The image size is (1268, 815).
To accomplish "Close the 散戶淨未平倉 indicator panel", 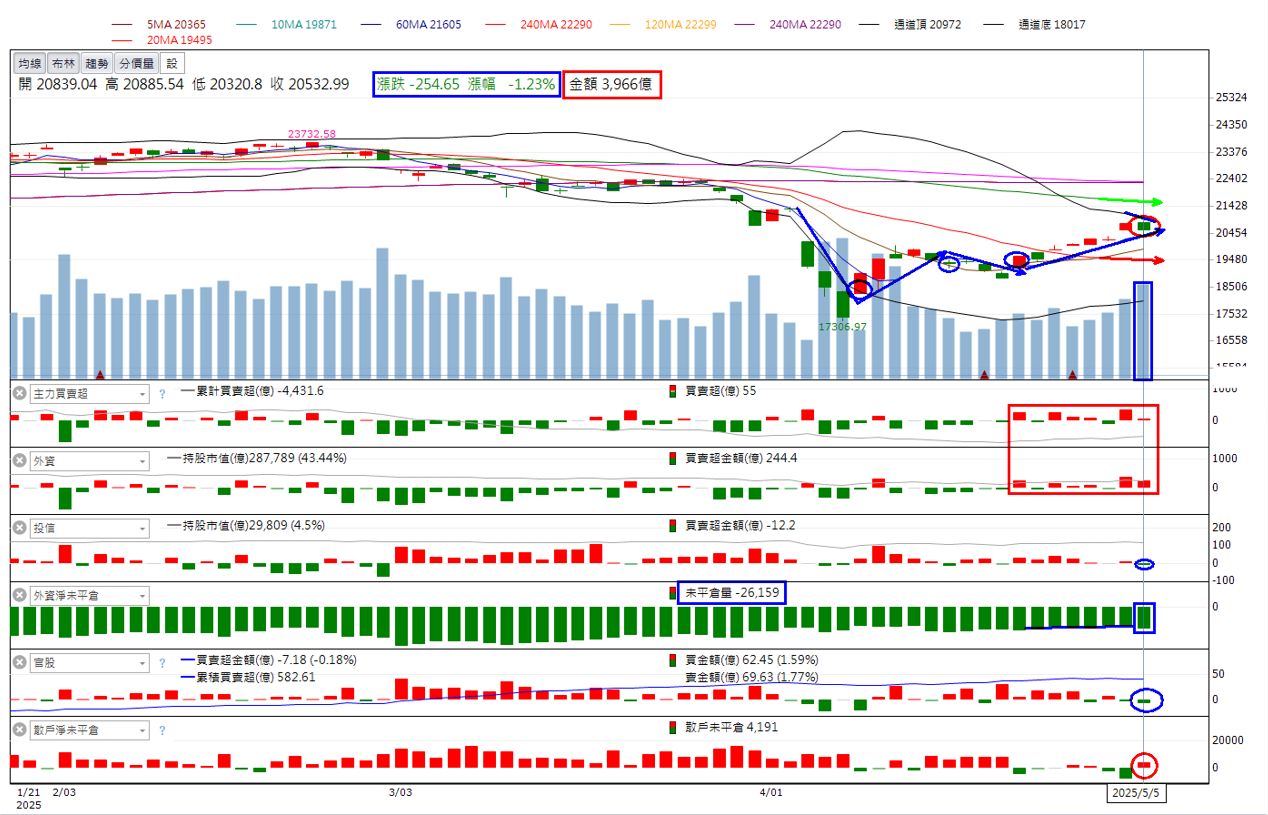I will coord(19,730).
